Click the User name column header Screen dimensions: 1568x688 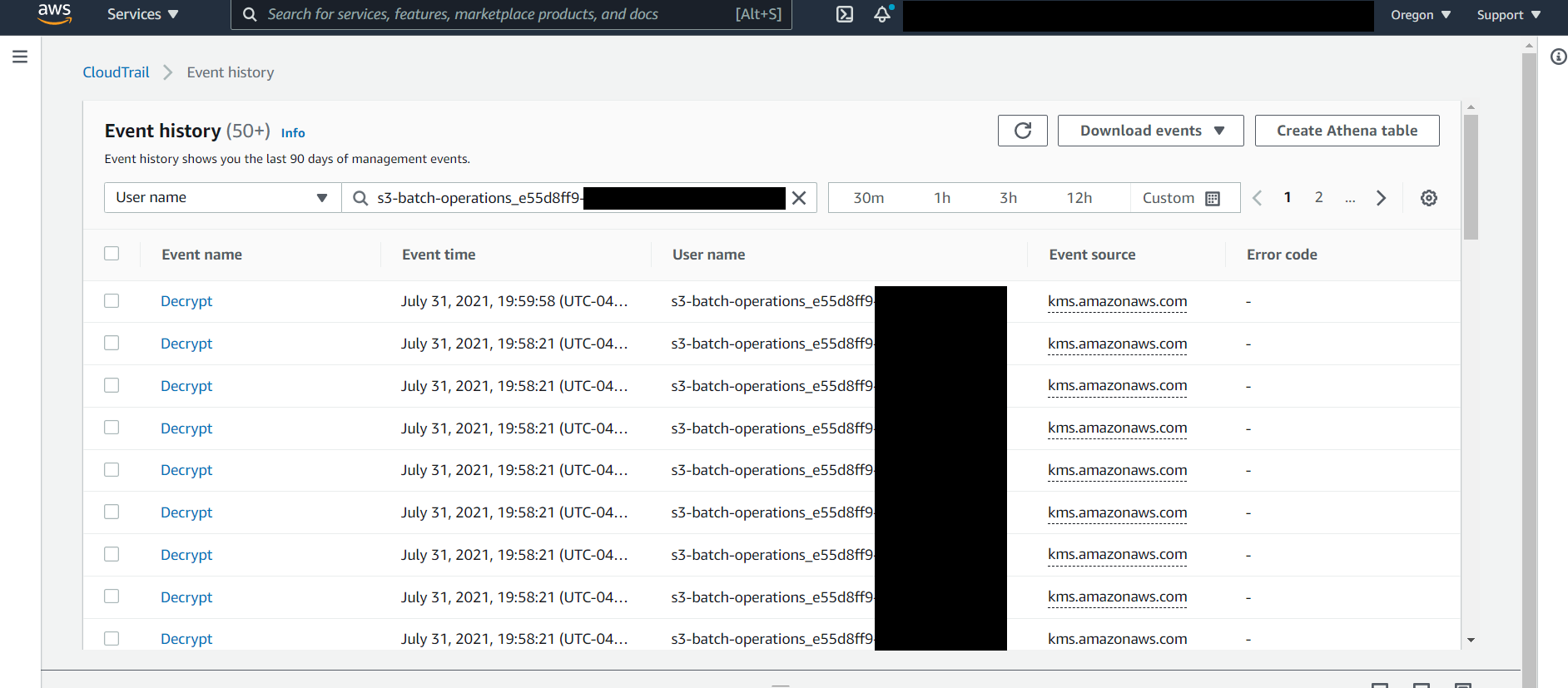tap(708, 255)
